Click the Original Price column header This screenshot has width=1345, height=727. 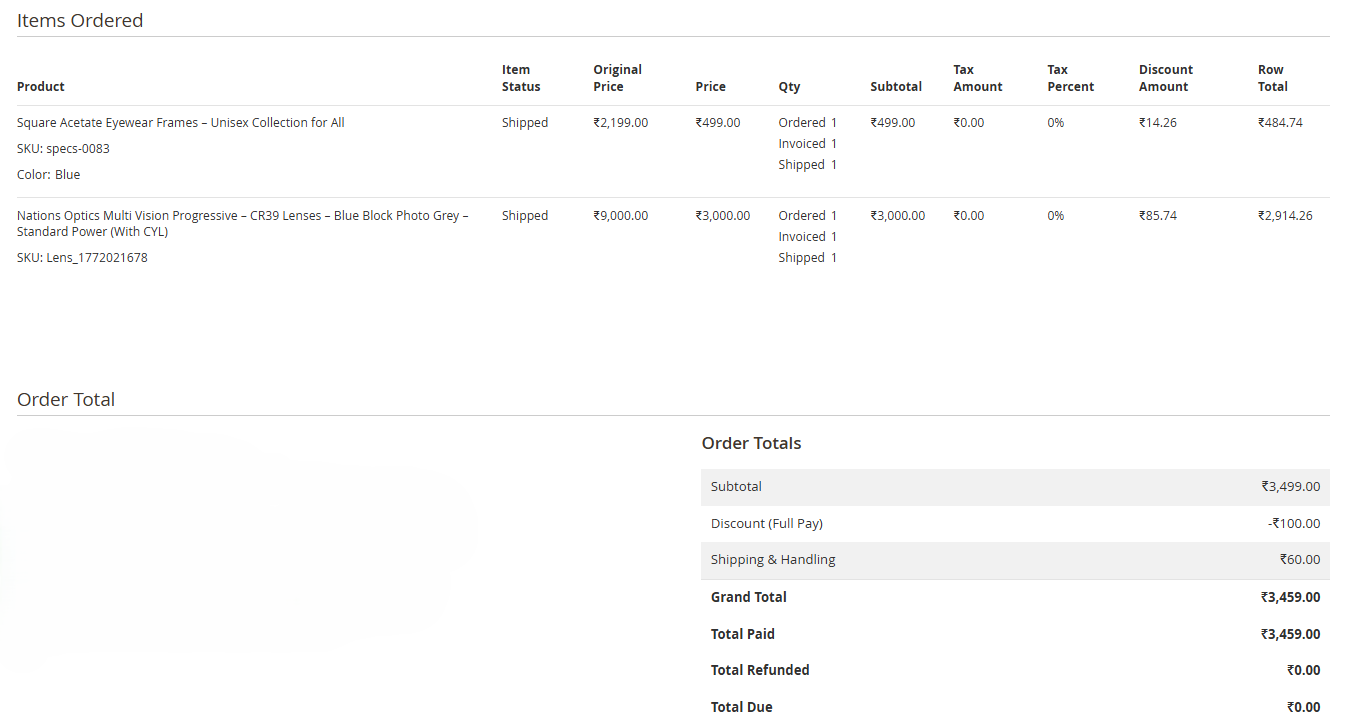(617, 78)
